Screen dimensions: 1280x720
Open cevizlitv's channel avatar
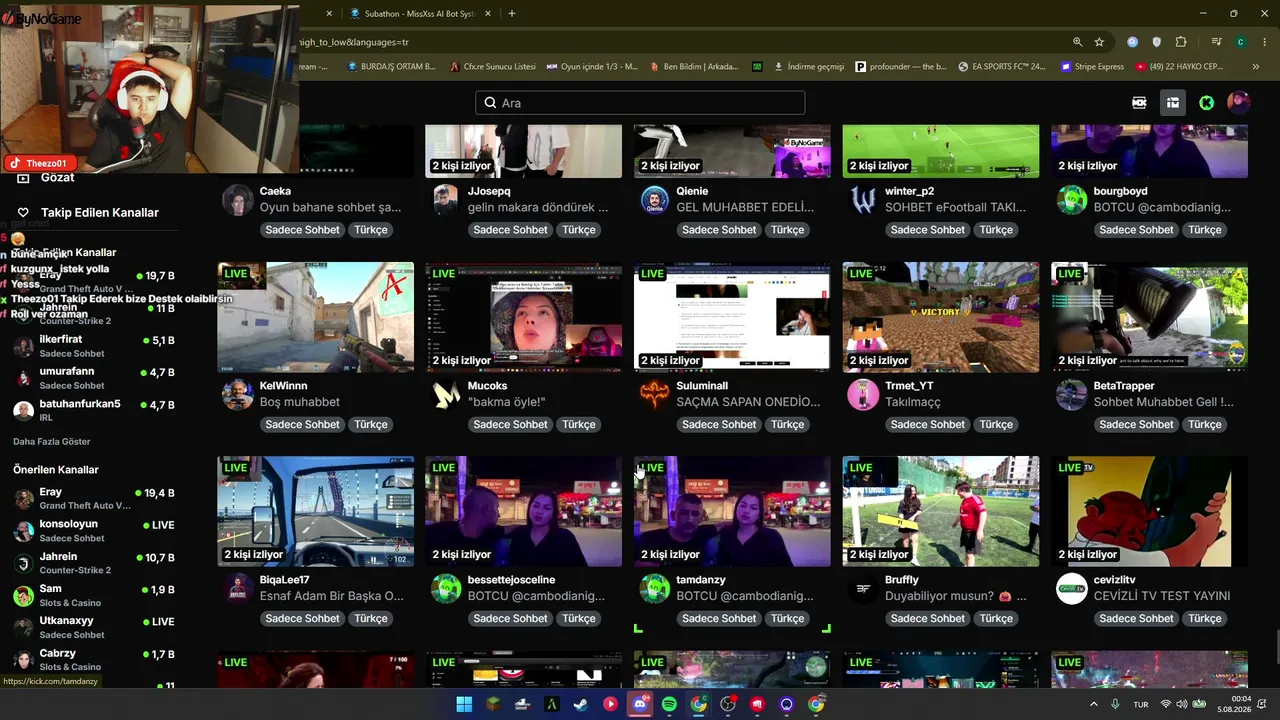tap(1072, 588)
